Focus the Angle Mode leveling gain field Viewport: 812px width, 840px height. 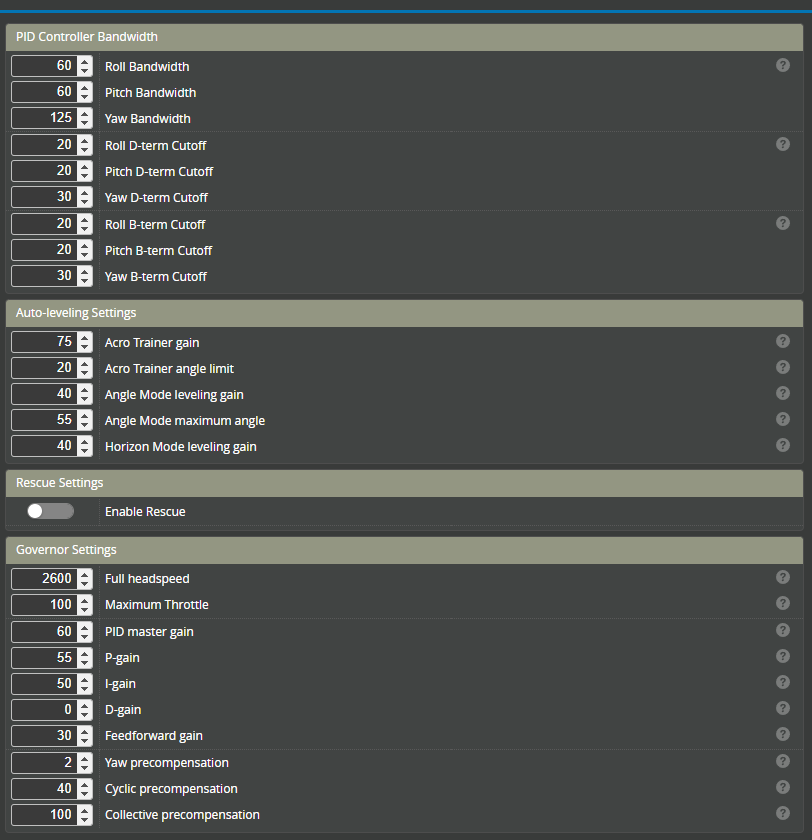click(44, 394)
